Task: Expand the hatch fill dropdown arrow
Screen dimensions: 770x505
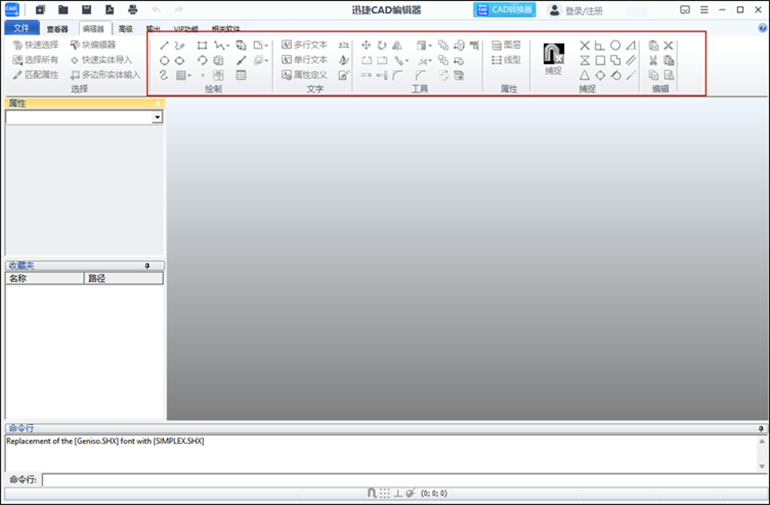Action: coord(190,76)
